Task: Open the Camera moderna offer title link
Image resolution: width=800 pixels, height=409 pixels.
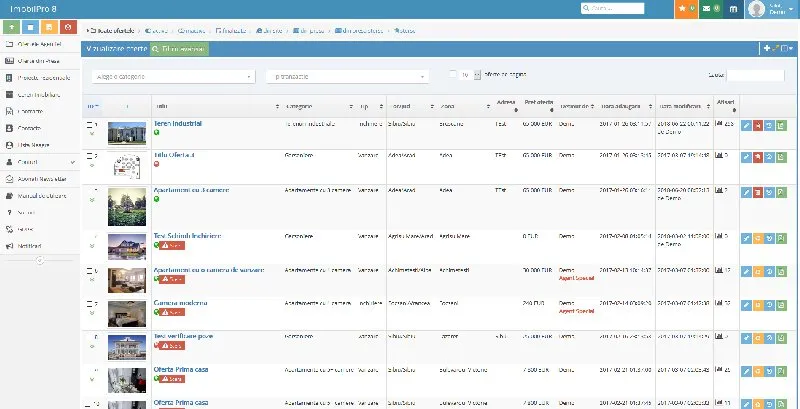Action: 180,303
